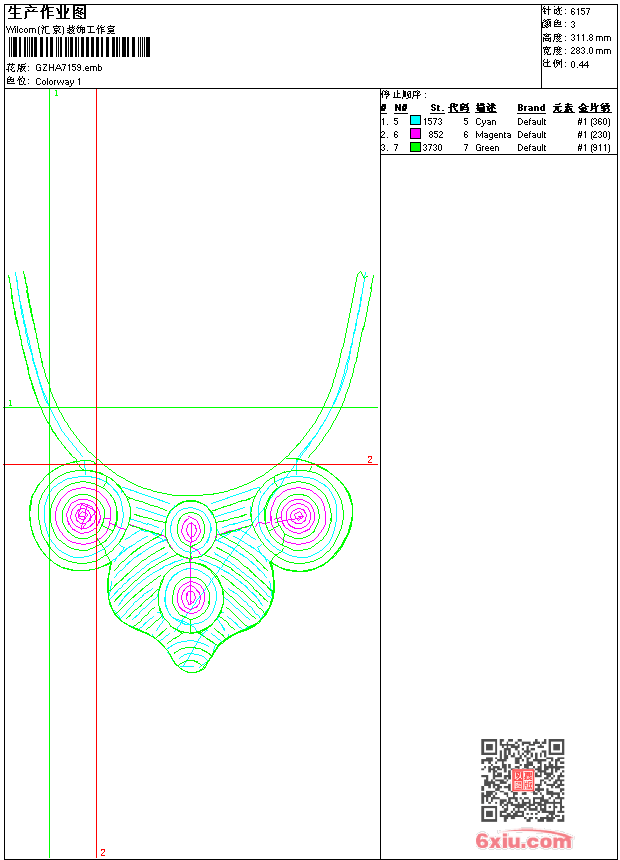Click the green color swatch in the thread list
Viewport: 620px width, 860px height.
[415, 147]
